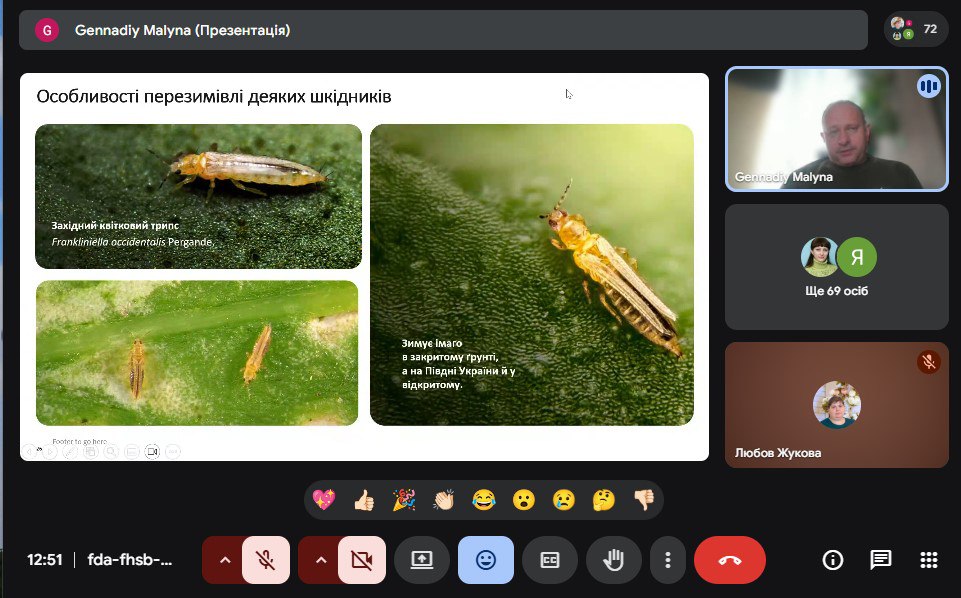Viewport: 961px width, 598px height.
Task: Open the "Ще 69 осіб" participants tile
Action: click(x=836, y=267)
